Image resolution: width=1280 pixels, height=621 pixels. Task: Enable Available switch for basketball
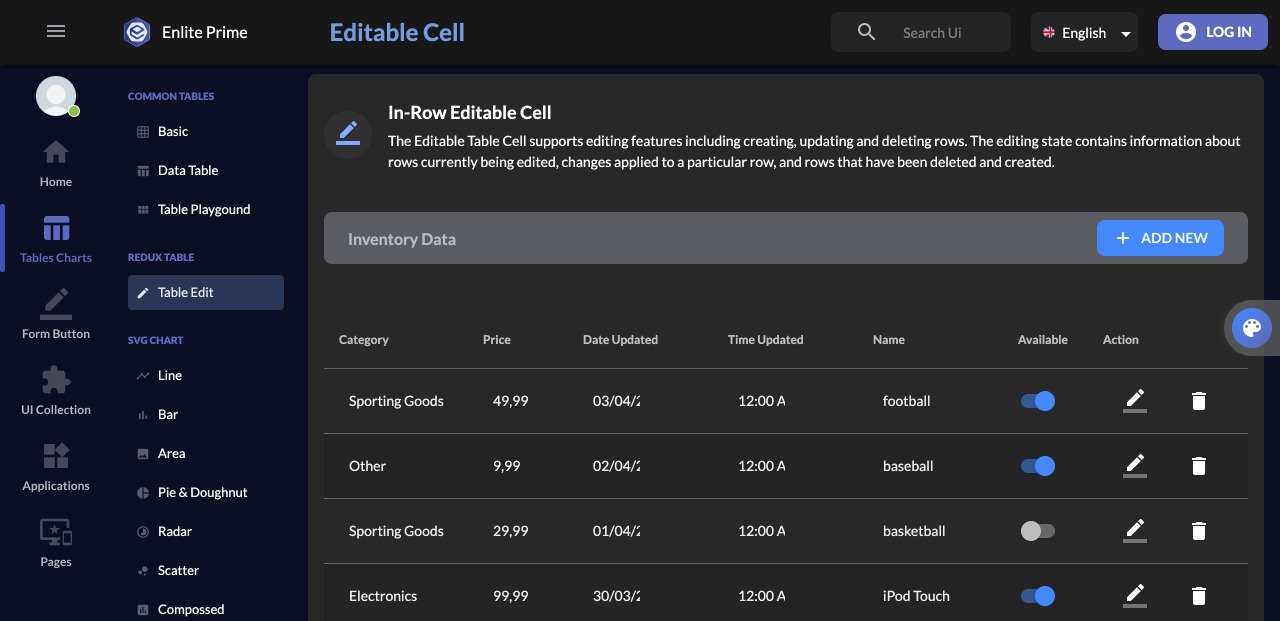coord(1038,531)
